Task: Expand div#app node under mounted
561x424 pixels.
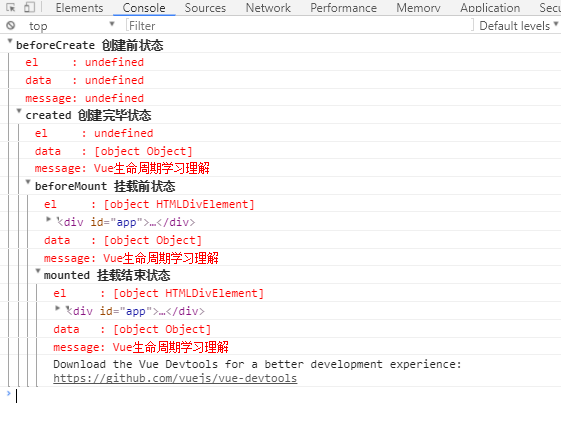Action: [x=57, y=308]
